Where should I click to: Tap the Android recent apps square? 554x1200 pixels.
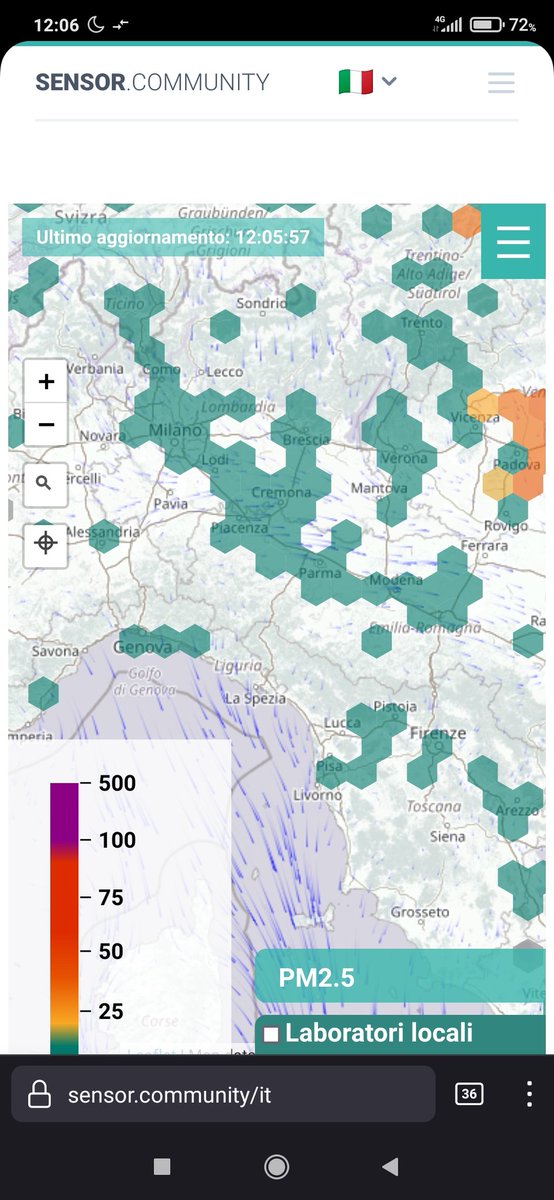pos(162,1166)
